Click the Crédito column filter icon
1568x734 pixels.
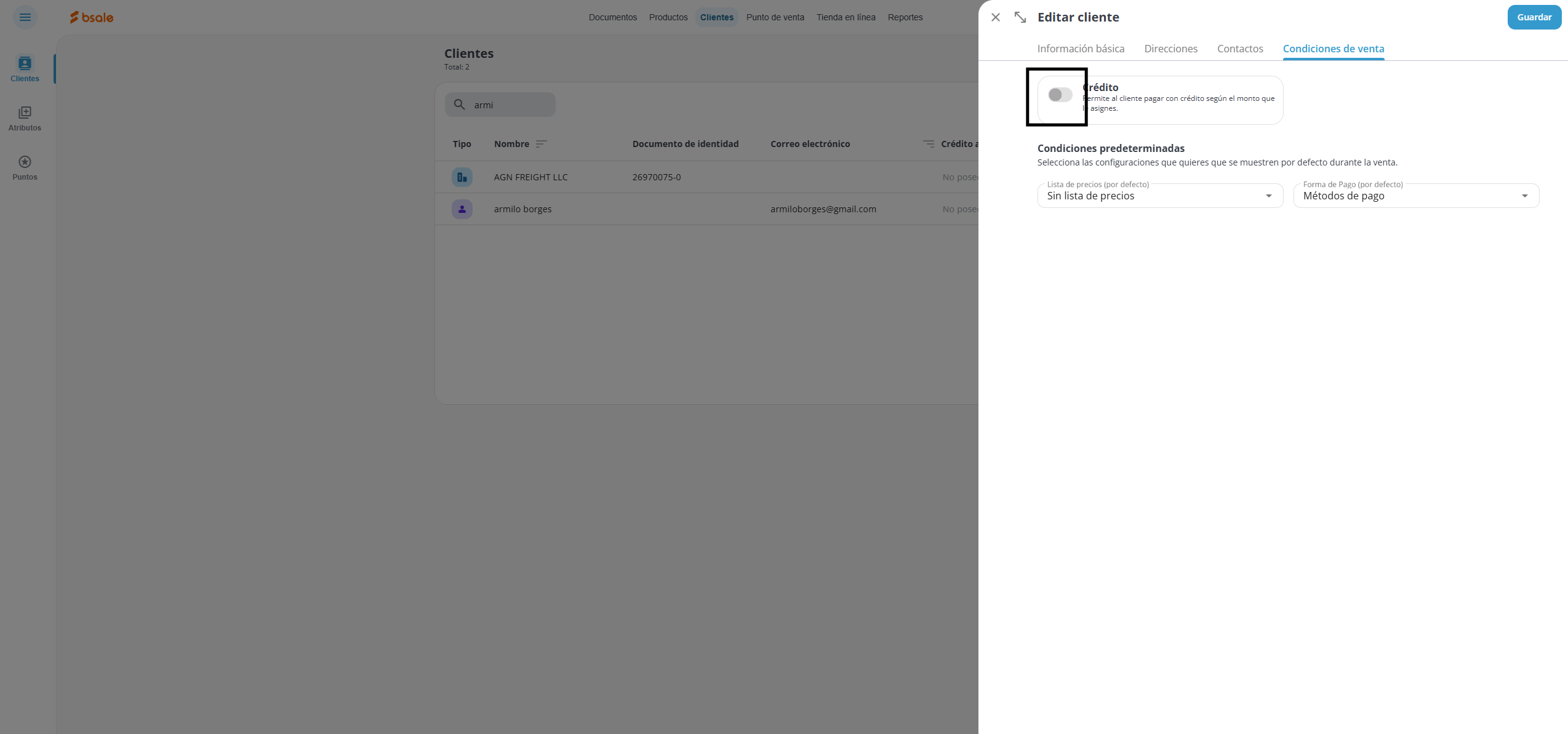point(928,144)
